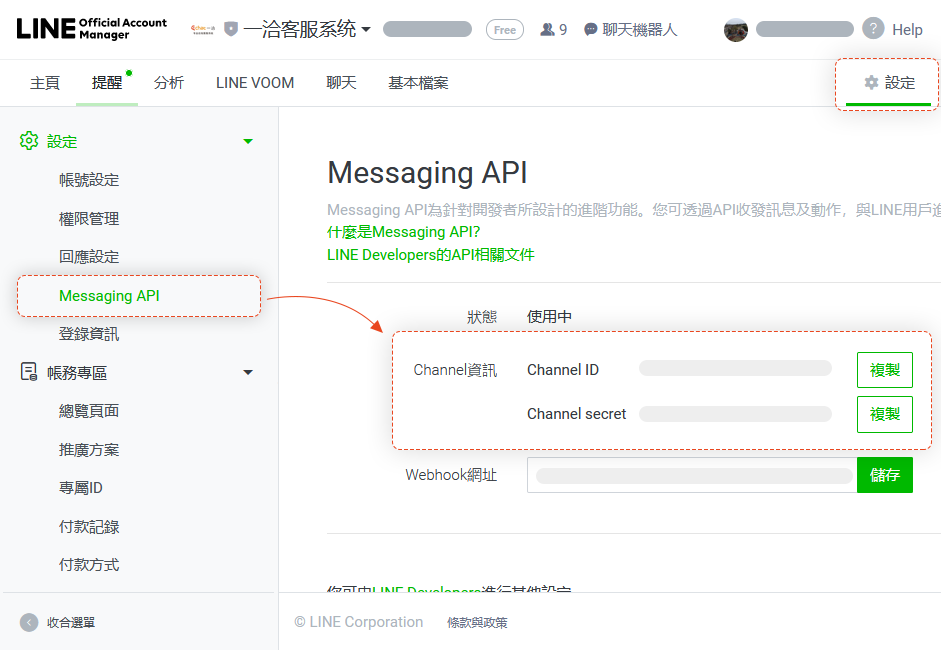Select 回應設定 in sidebar

coord(89,257)
